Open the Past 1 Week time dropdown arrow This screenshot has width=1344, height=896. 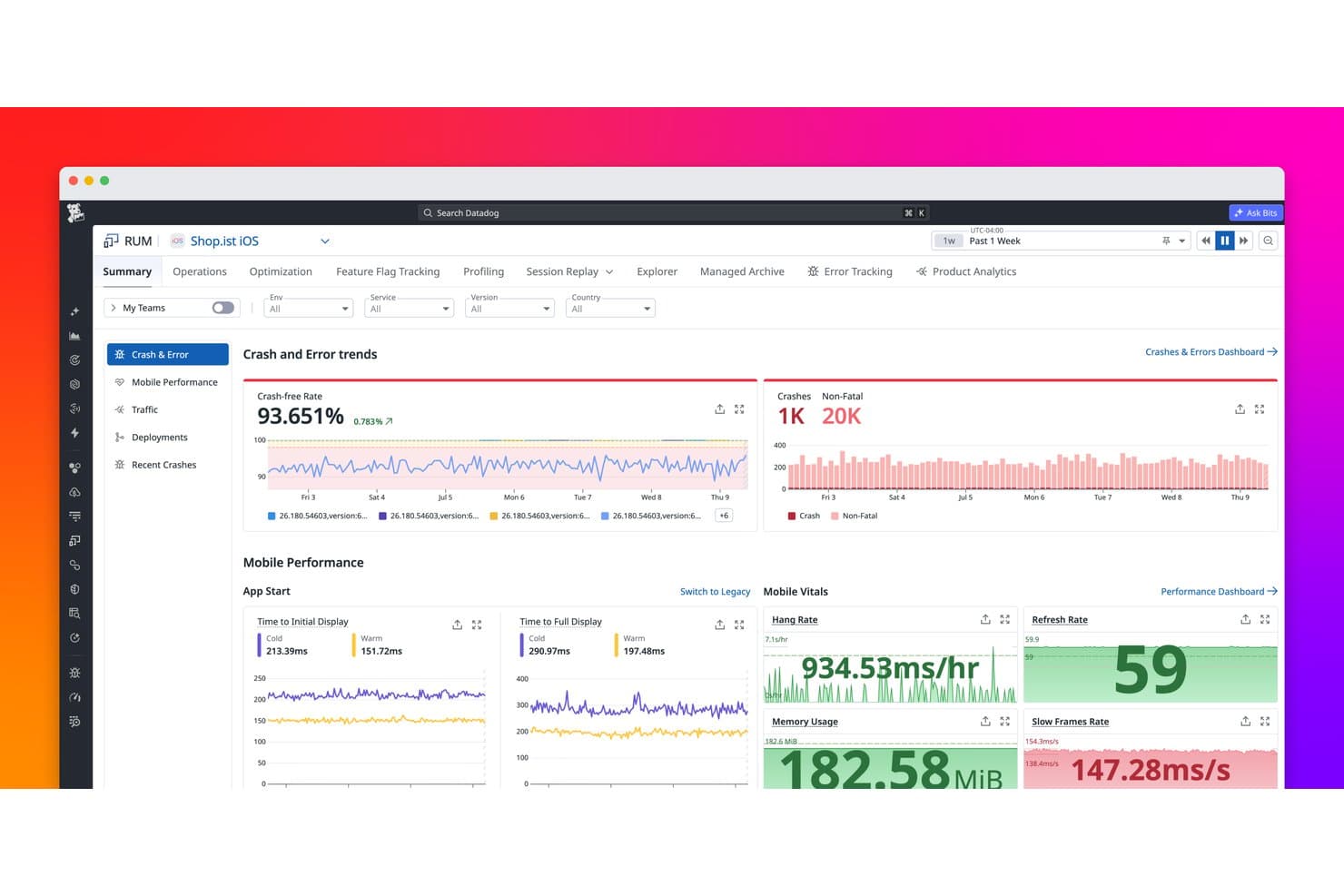[1181, 241]
